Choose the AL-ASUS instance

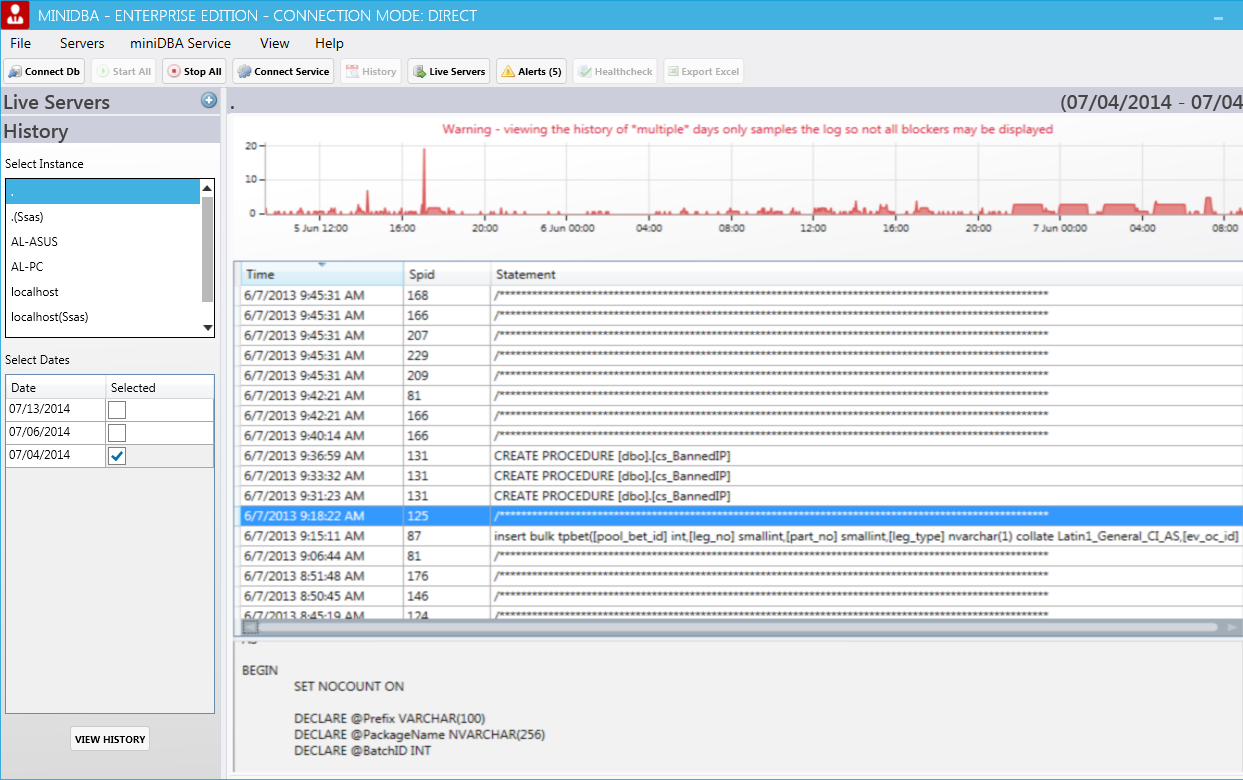pyautogui.click(x=103, y=242)
